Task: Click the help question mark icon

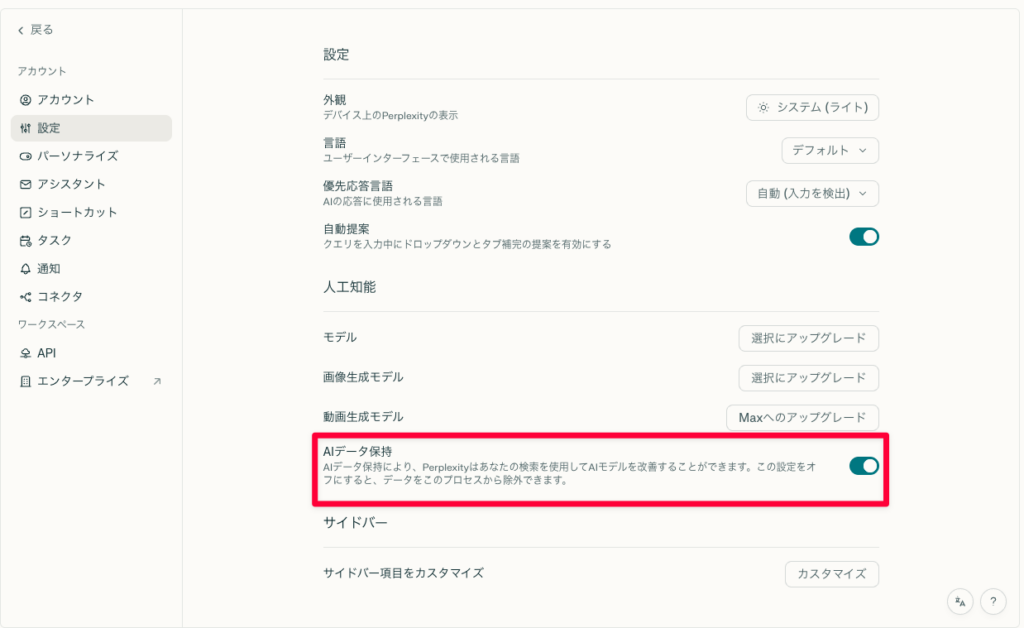Action: tap(992, 601)
